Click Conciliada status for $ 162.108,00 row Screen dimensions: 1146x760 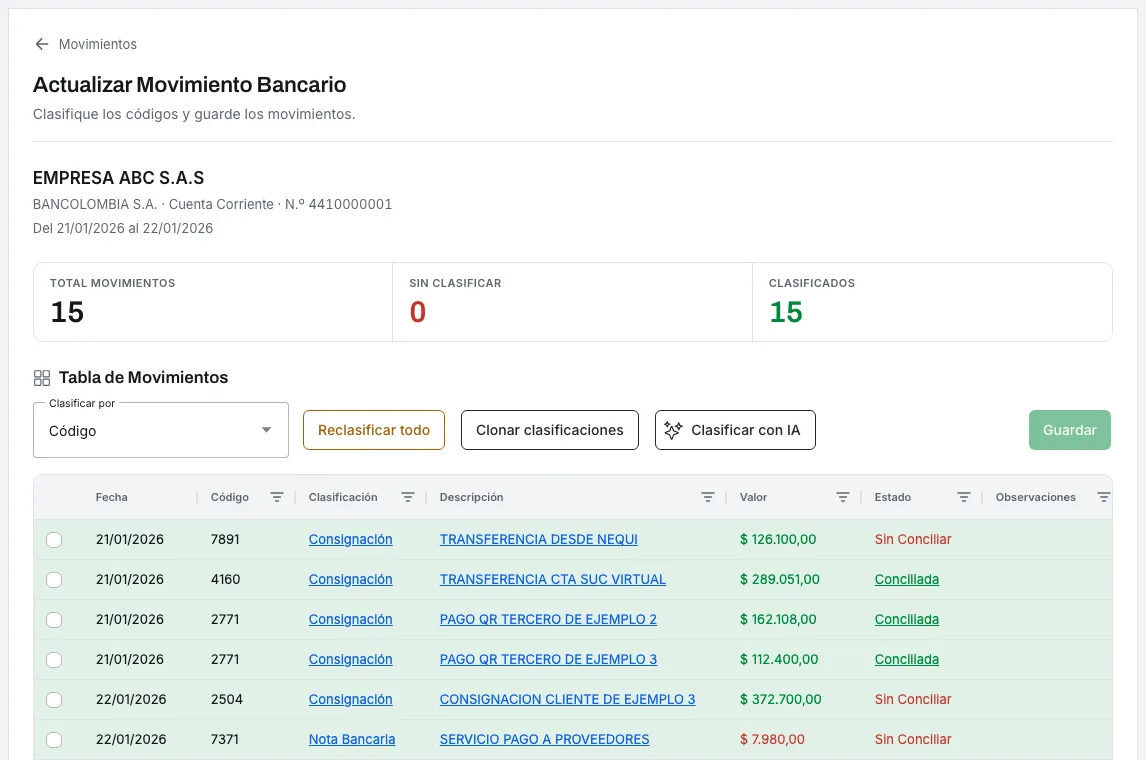pos(906,620)
